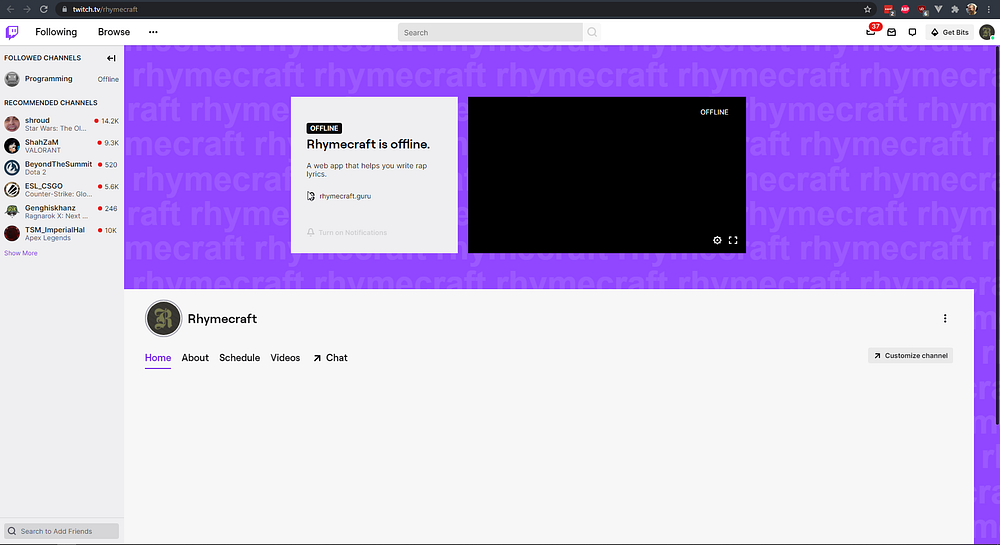Click the search magnifier button
Image resolution: width=1000 pixels, height=545 pixels.
[592, 33]
